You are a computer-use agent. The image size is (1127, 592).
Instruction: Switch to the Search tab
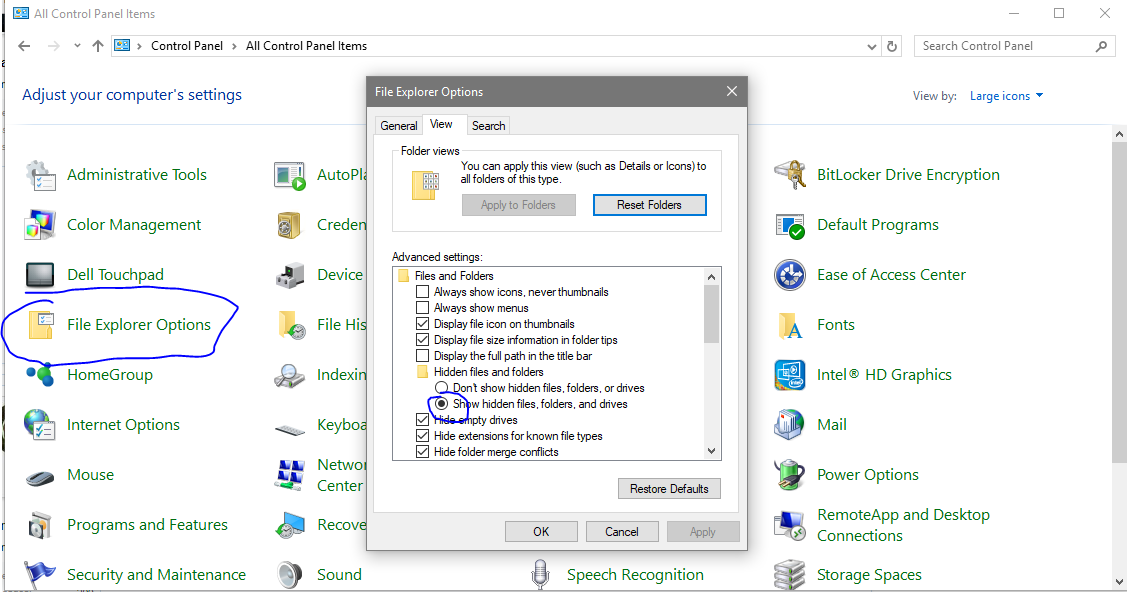click(x=489, y=126)
